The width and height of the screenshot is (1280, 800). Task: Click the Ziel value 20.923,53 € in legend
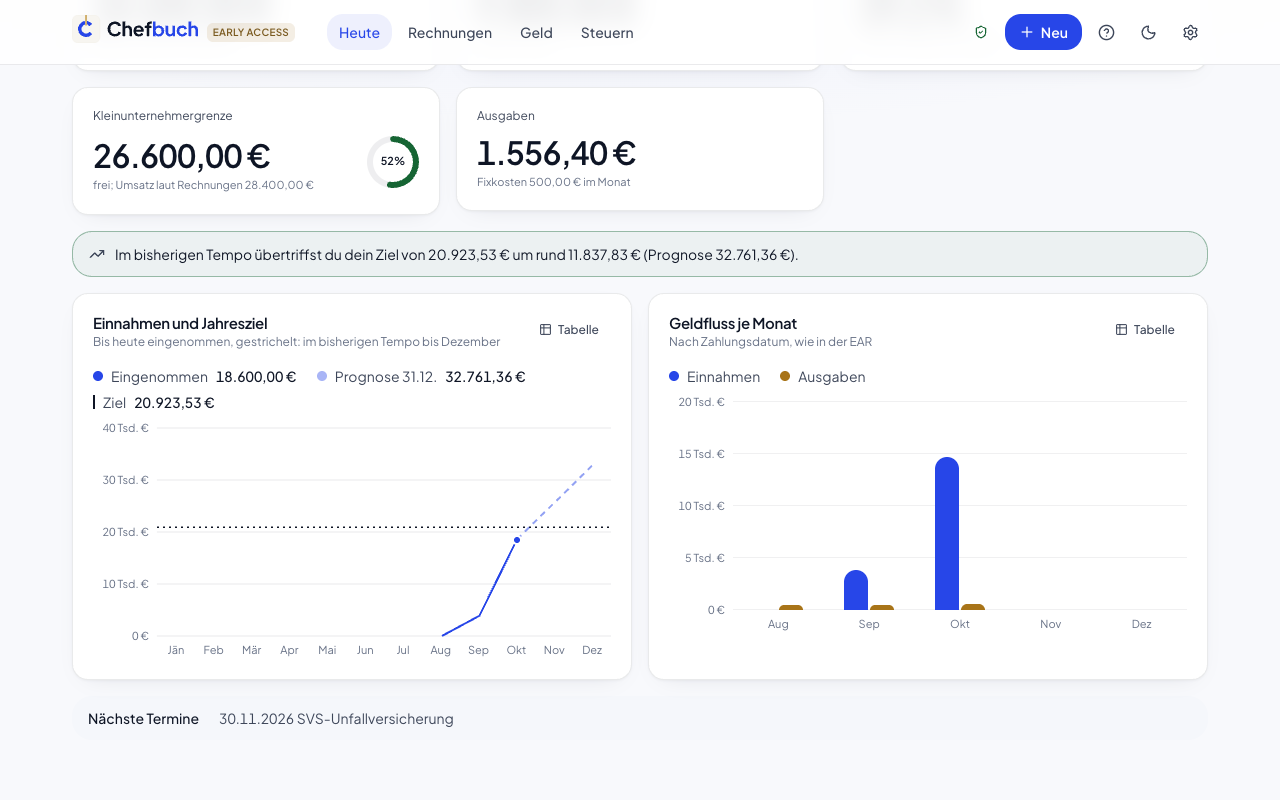click(174, 403)
